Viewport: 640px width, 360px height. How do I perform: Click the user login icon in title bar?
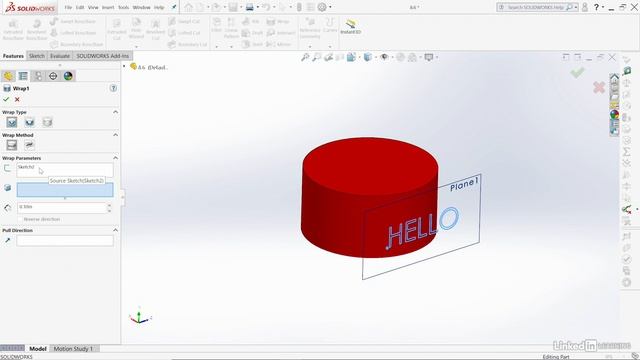[x=585, y=7]
